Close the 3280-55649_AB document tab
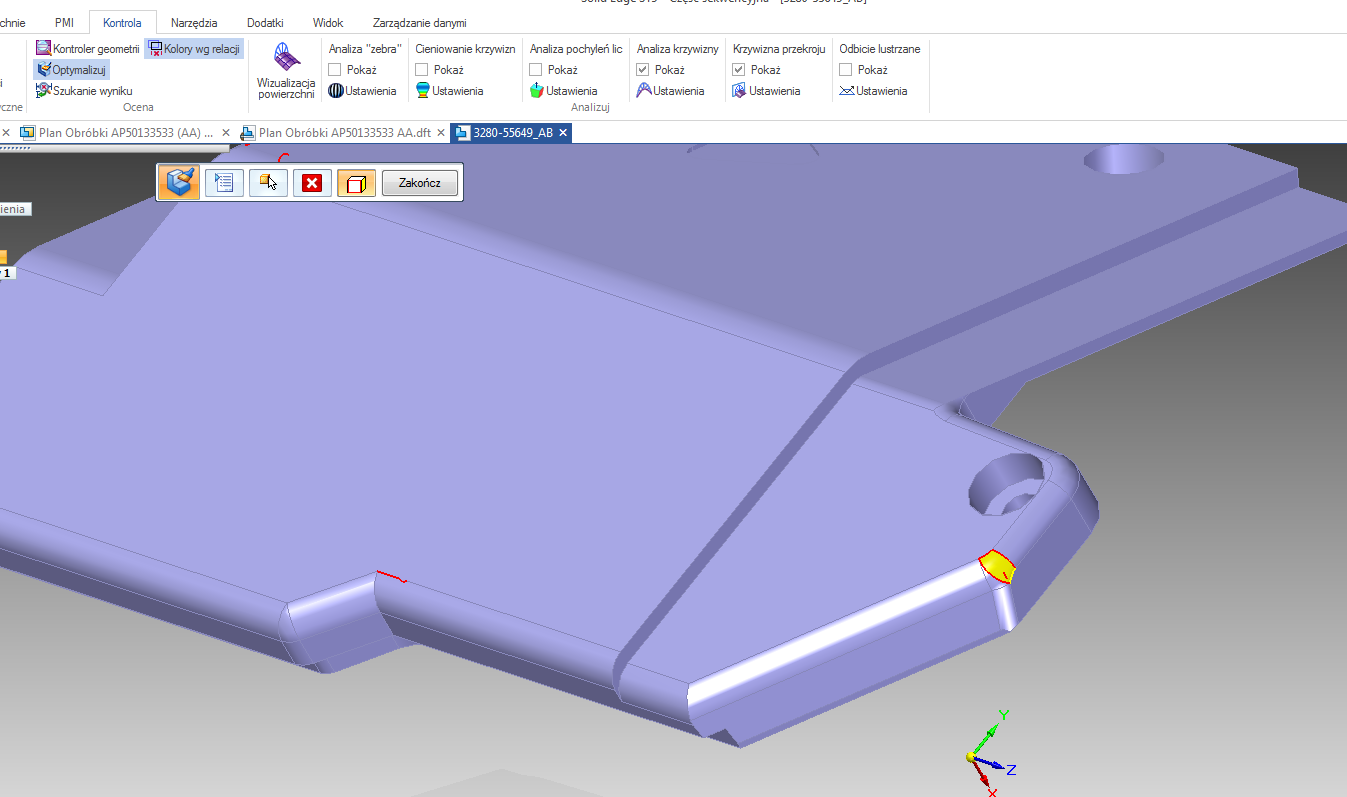1347x797 pixels. (563, 133)
